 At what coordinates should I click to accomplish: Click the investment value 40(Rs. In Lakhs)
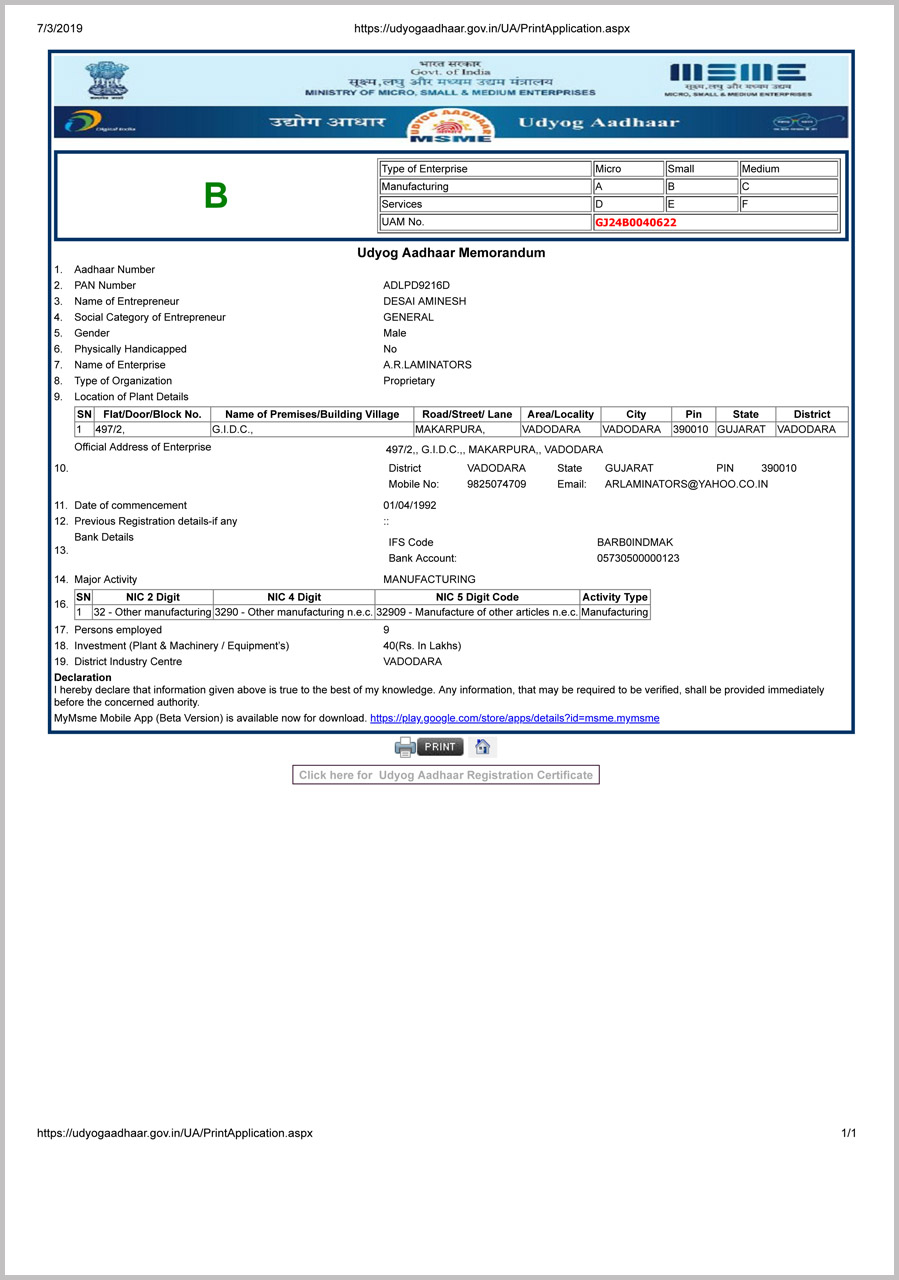click(423, 645)
